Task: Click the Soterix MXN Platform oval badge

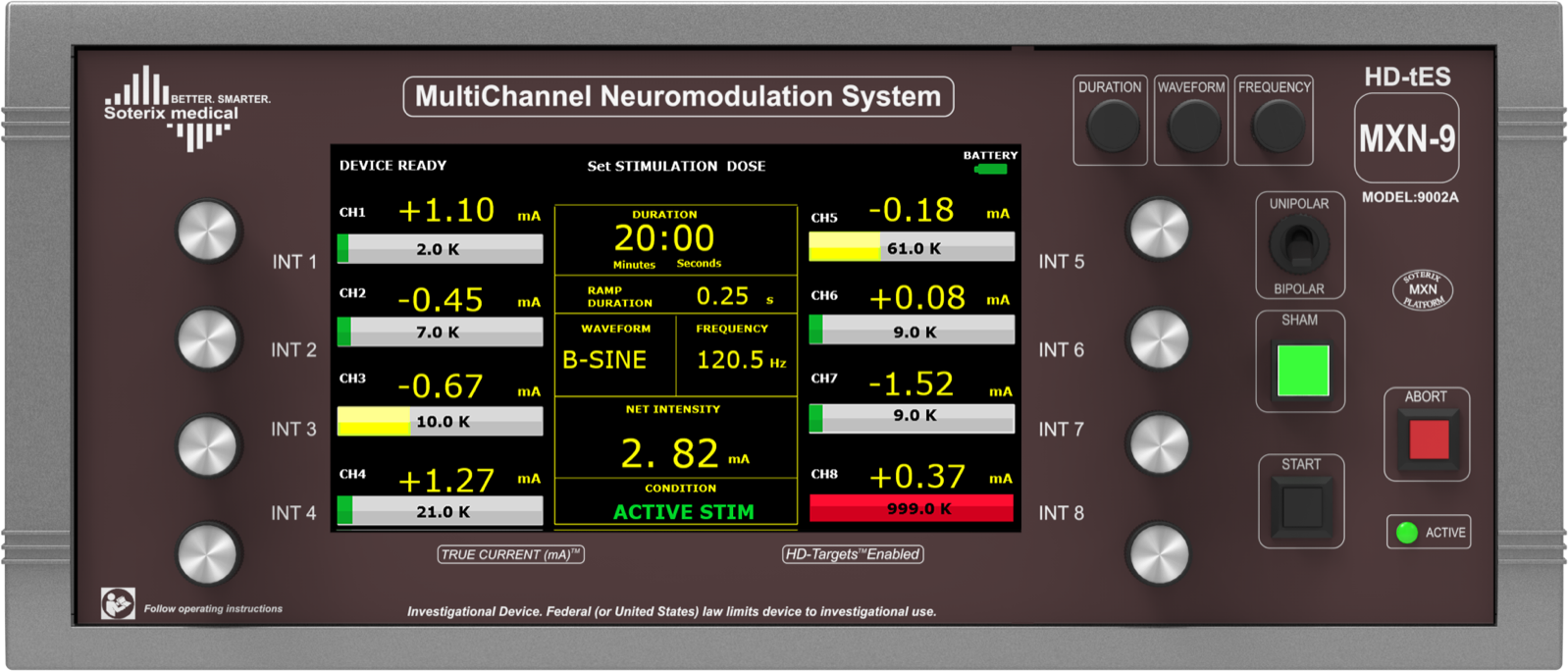Action: pos(1423,289)
